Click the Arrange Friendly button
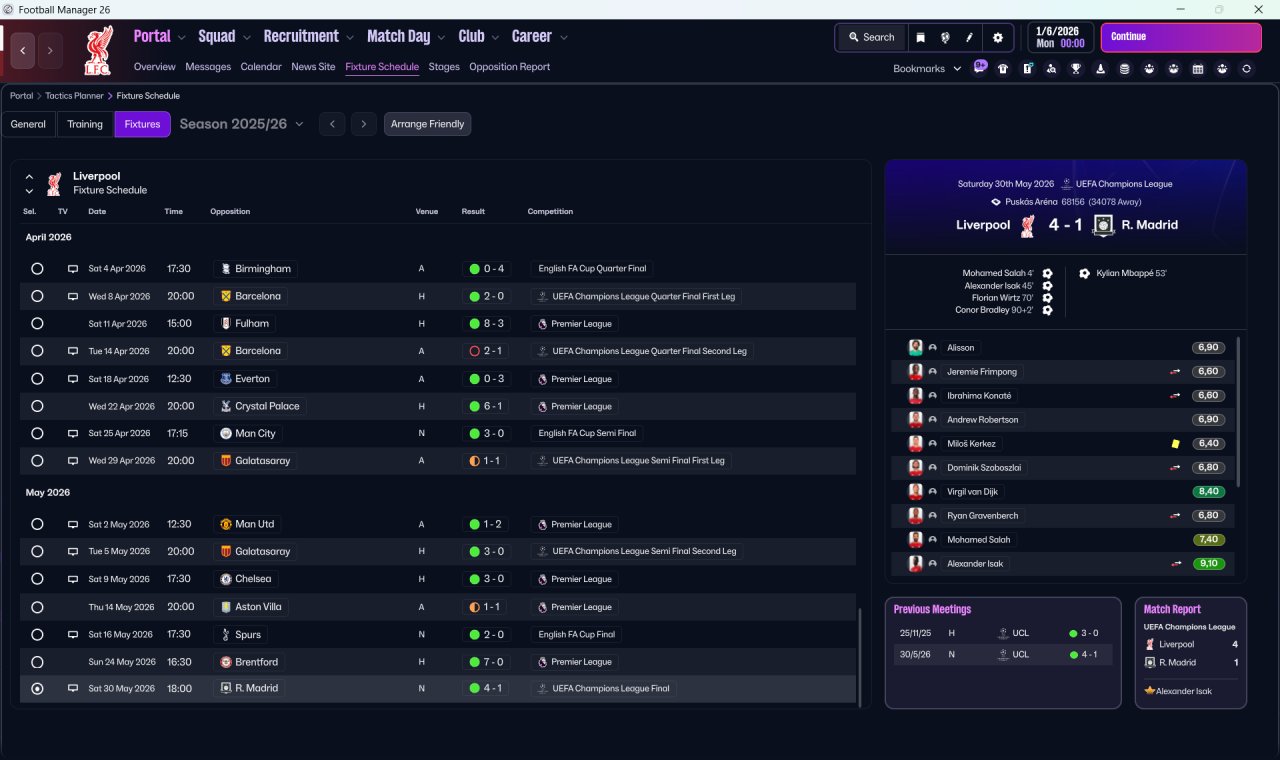1280x760 pixels. point(427,124)
